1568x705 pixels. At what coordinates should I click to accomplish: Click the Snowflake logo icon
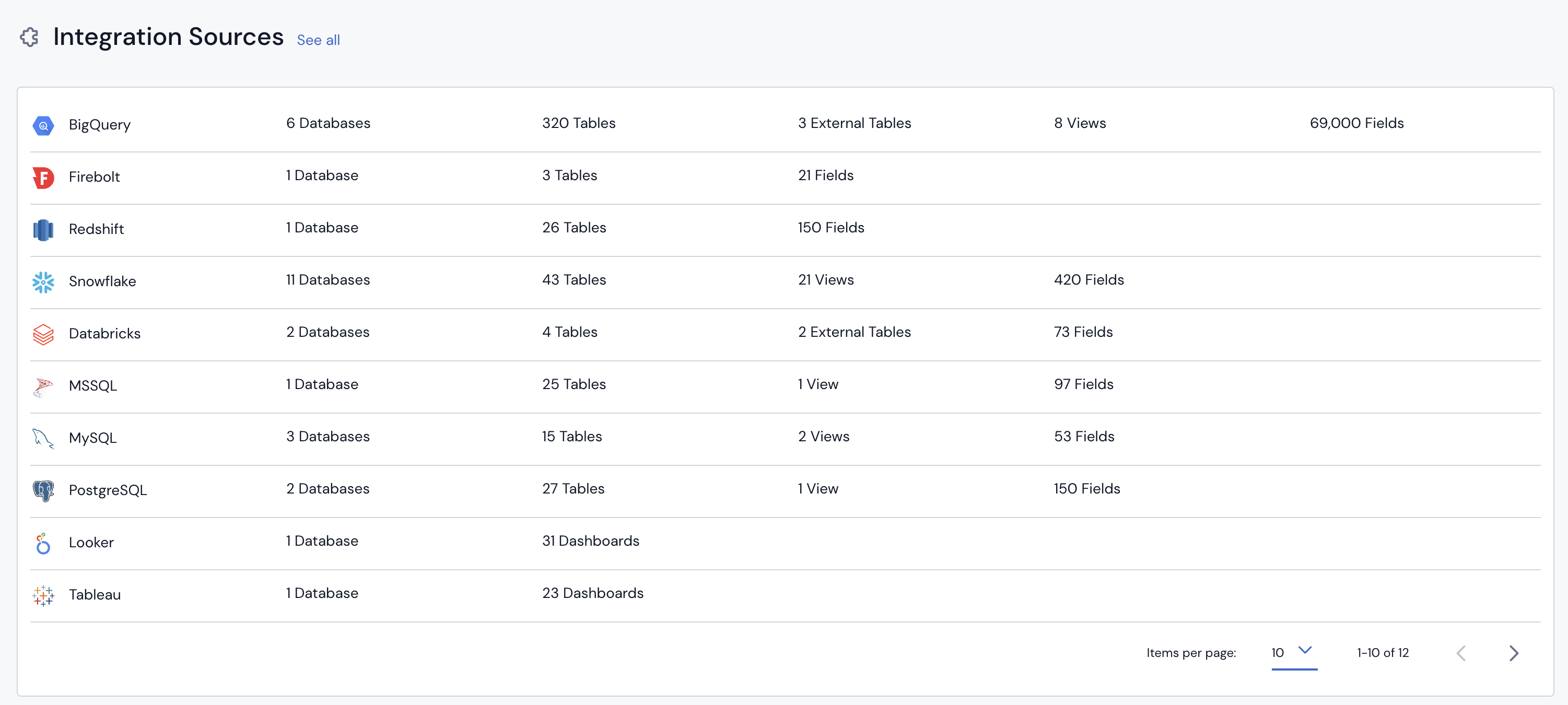pyautogui.click(x=43, y=282)
